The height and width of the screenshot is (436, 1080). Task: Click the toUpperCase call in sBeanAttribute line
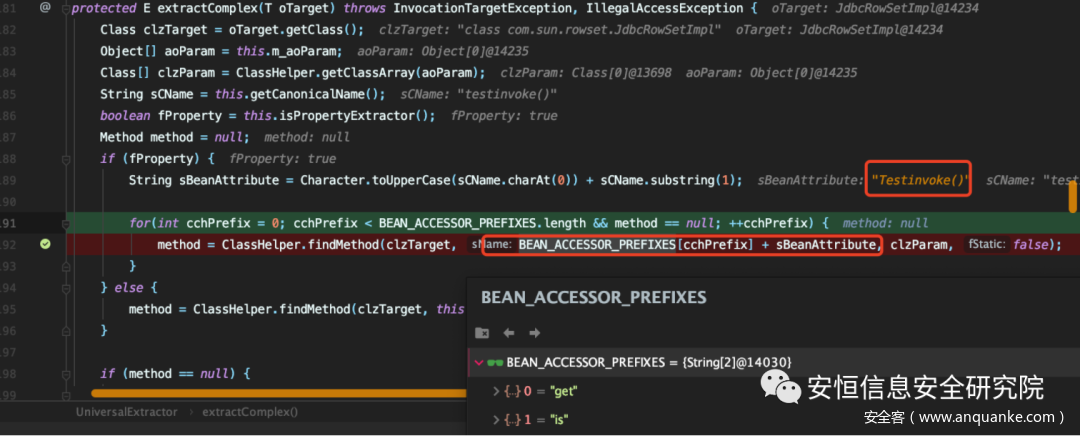(x=407, y=180)
